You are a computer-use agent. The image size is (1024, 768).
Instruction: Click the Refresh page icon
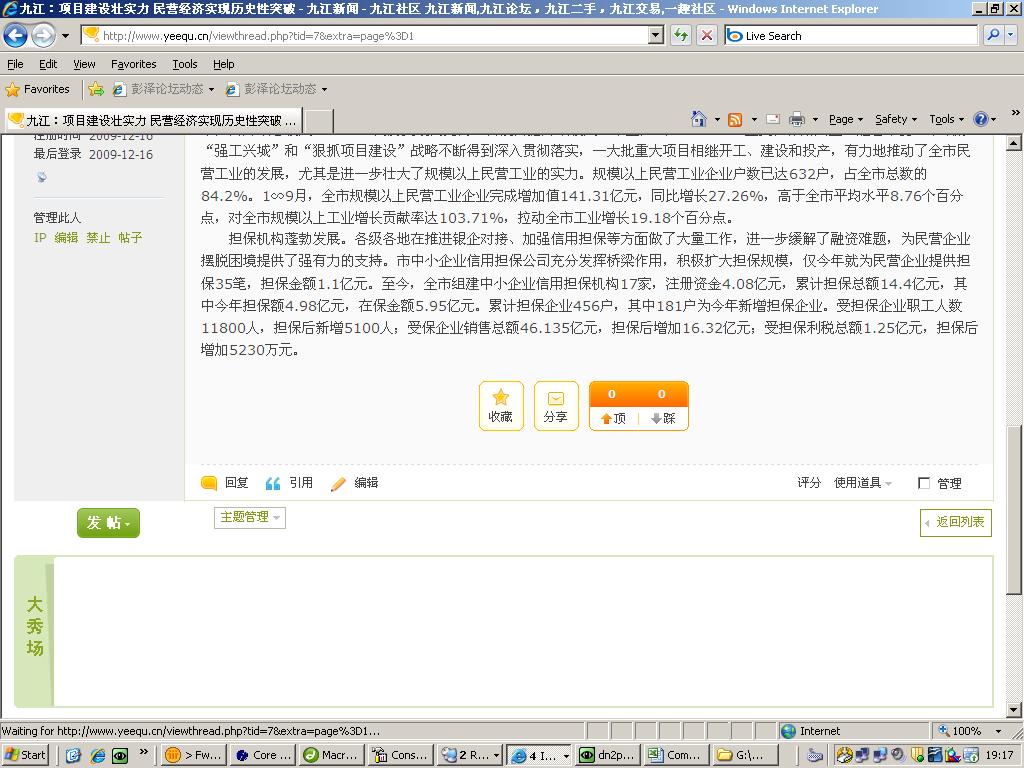[x=681, y=35]
